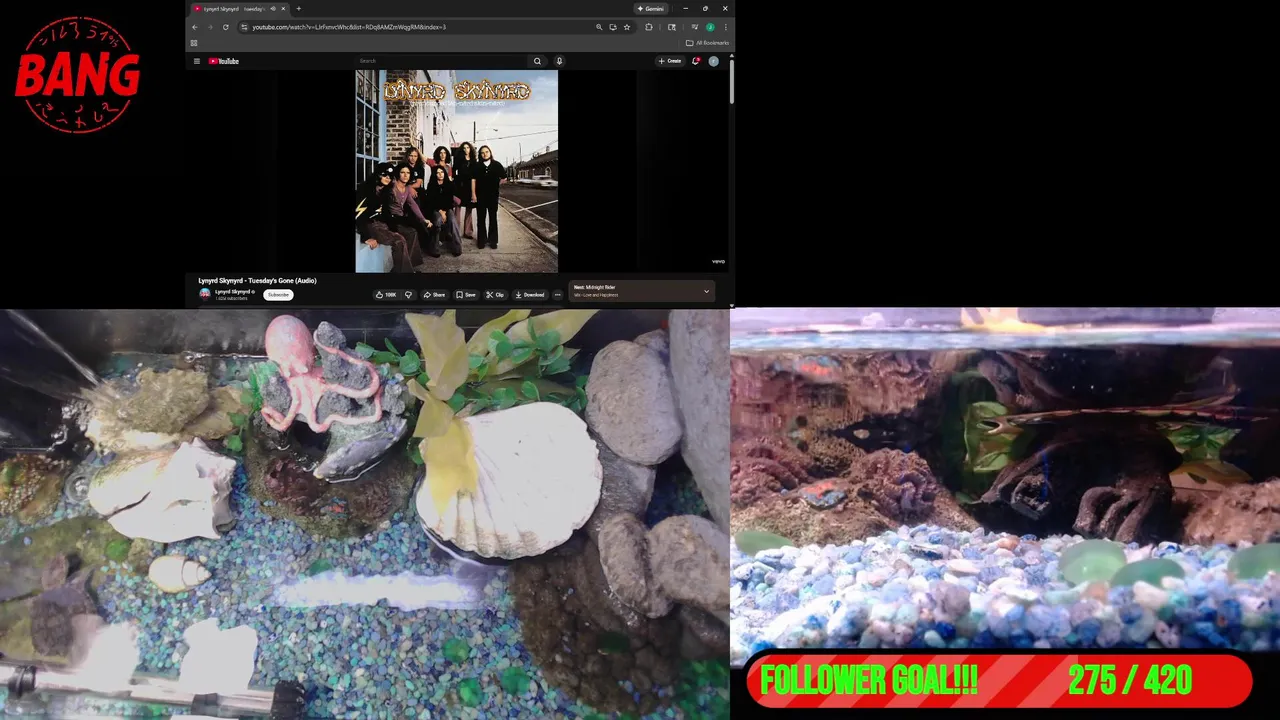
Task: Open the YouTube Create button
Action: coord(670,61)
